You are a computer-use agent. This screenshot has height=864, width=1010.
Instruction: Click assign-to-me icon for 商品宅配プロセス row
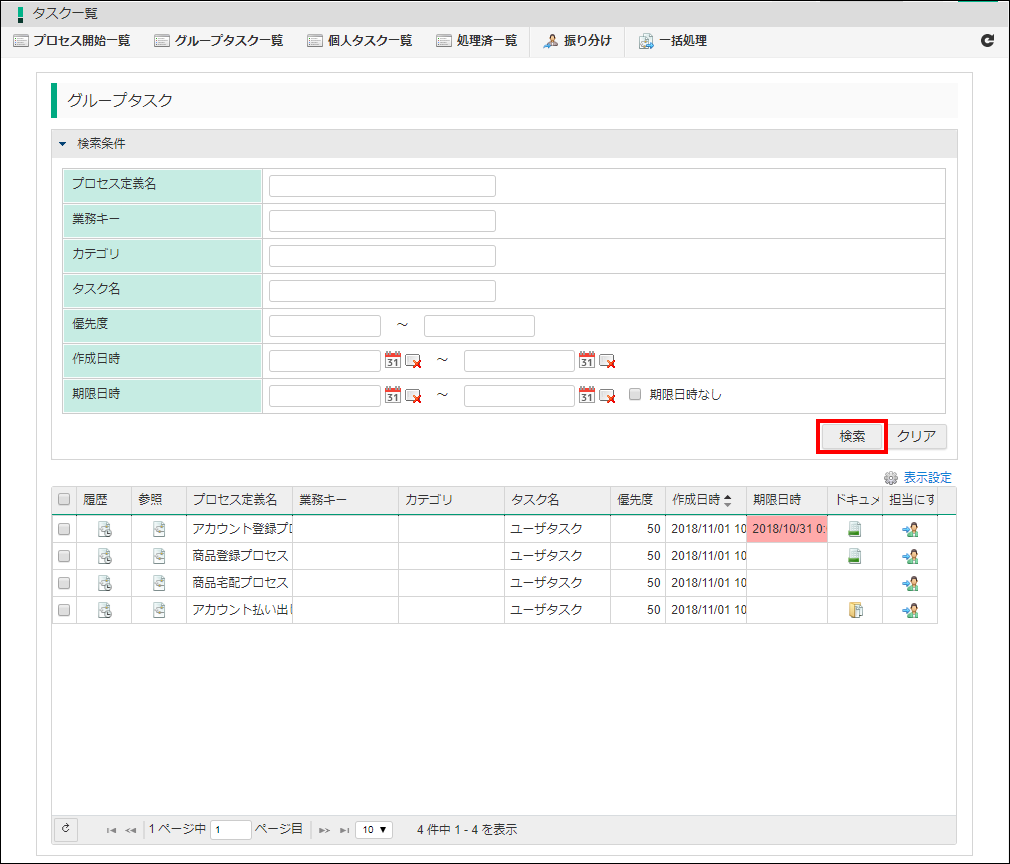[909, 583]
